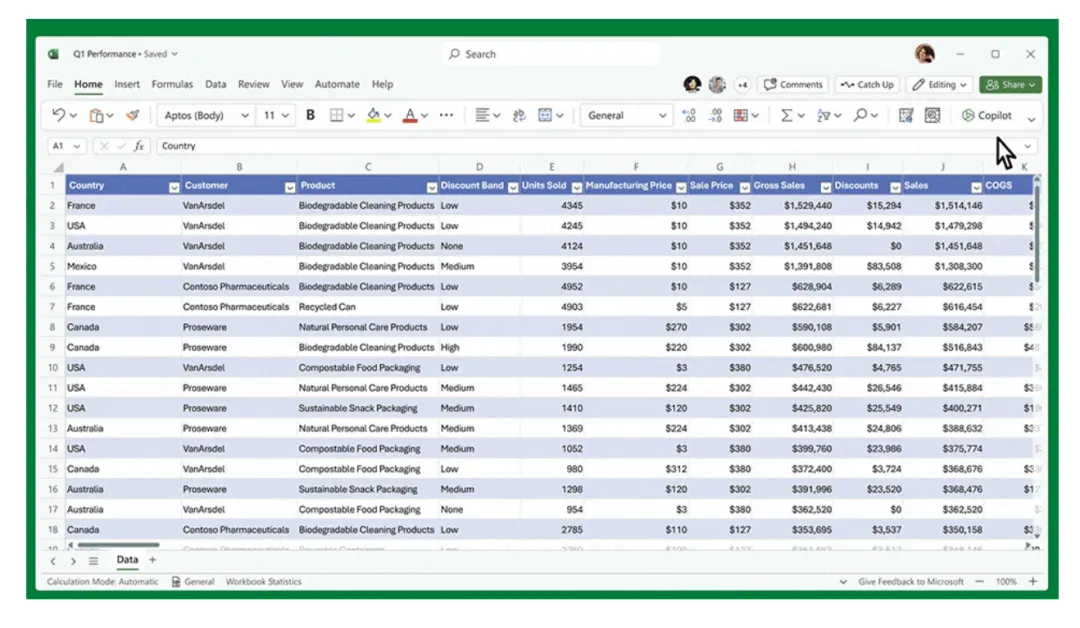Image resolution: width=1080 pixels, height=628 pixels.
Task: Zoom in using the plus control
Action: [1031, 581]
